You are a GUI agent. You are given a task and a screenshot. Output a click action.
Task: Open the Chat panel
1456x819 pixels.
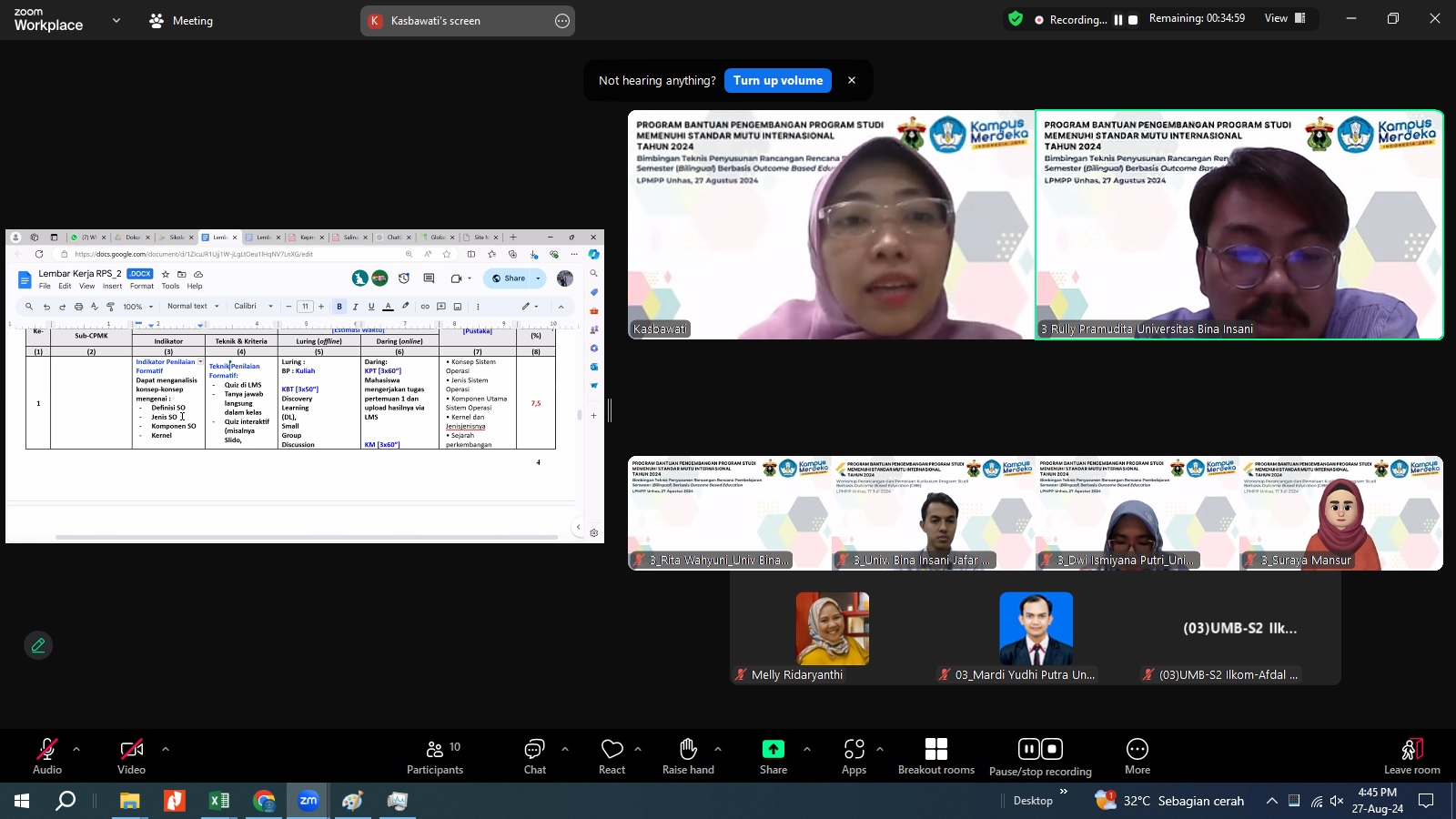tap(534, 755)
